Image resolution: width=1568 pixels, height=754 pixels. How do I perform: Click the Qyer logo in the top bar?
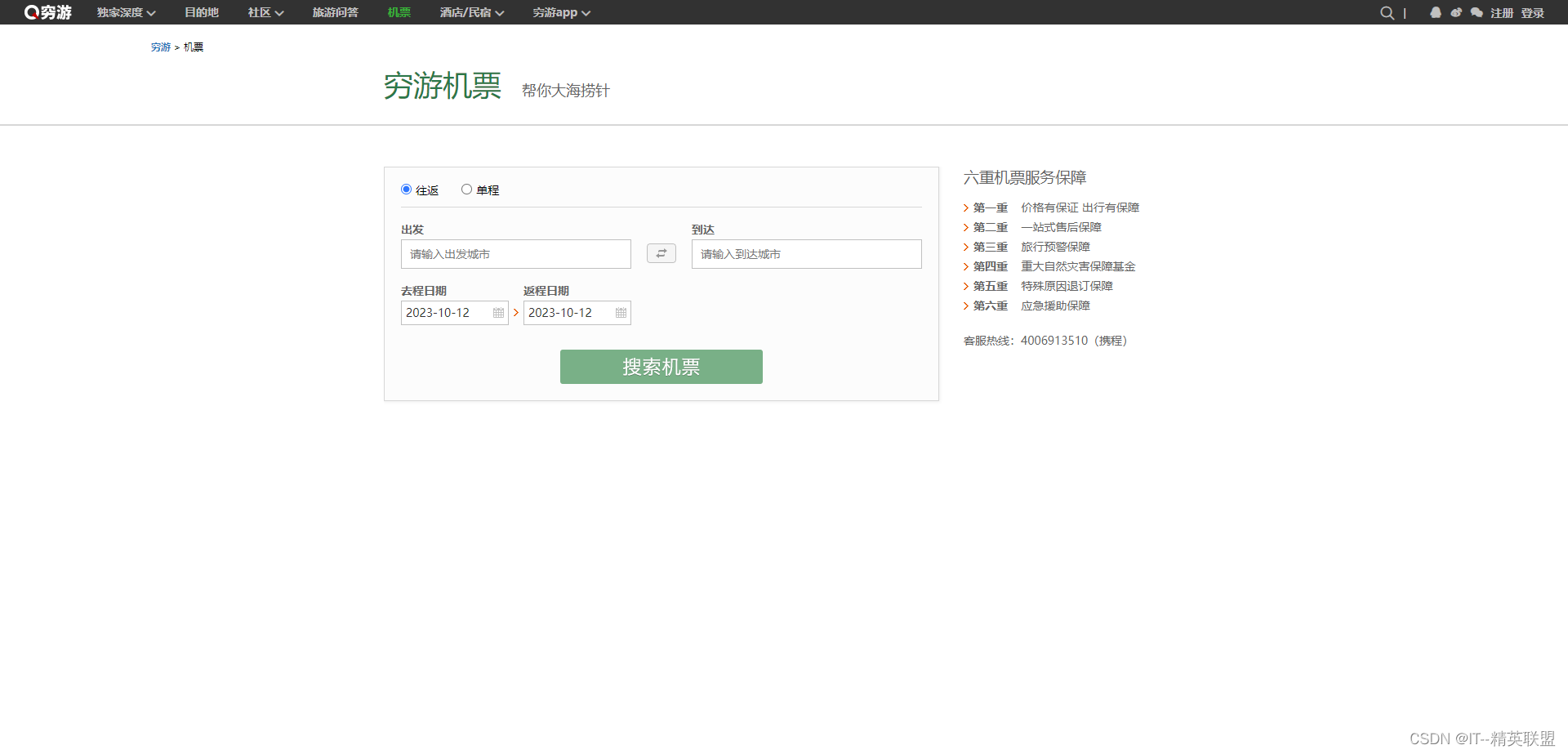click(48, 12)
